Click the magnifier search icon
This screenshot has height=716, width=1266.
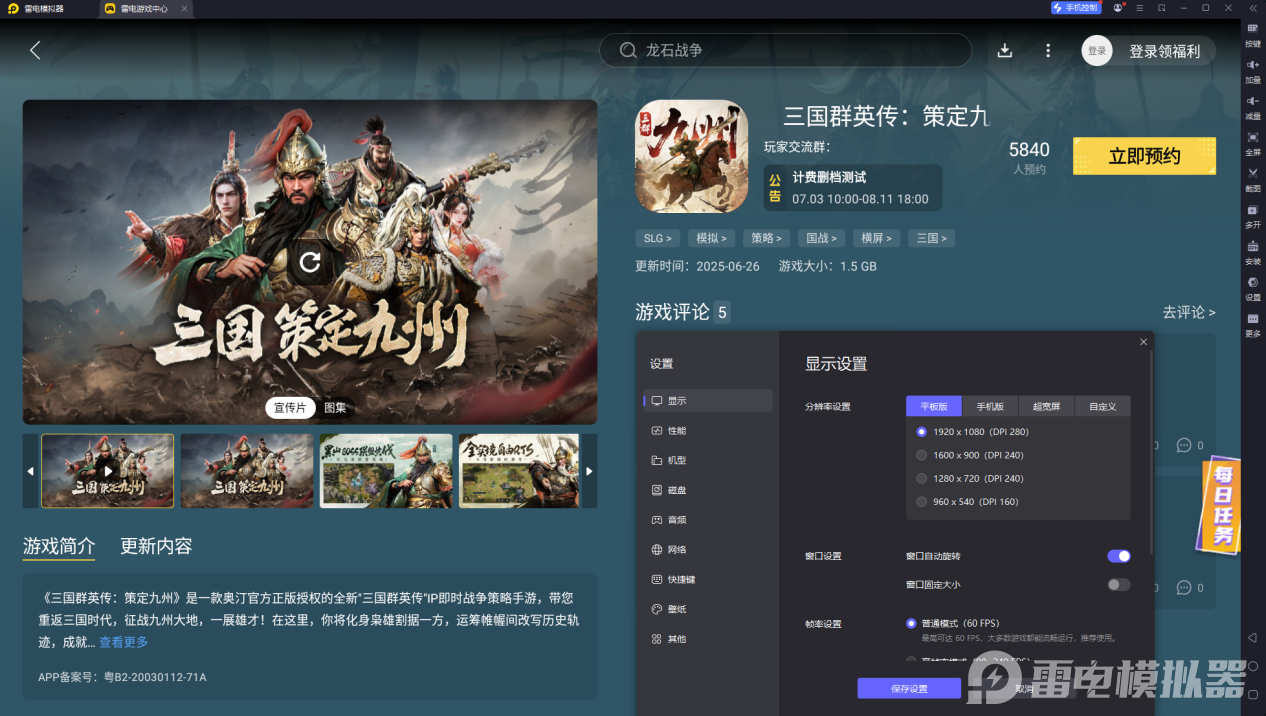tap(628, 50)
